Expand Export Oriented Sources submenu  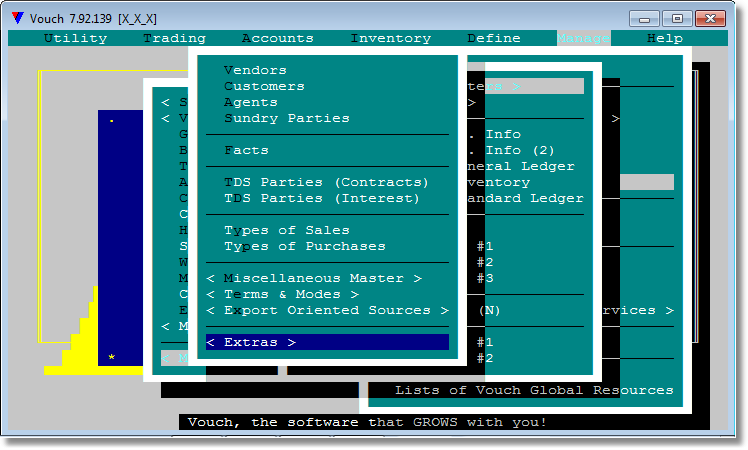327,310
